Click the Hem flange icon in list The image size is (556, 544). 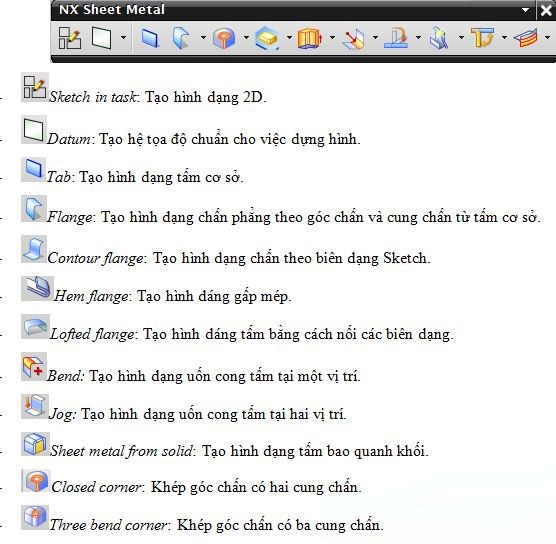click(x=37, y=288)
